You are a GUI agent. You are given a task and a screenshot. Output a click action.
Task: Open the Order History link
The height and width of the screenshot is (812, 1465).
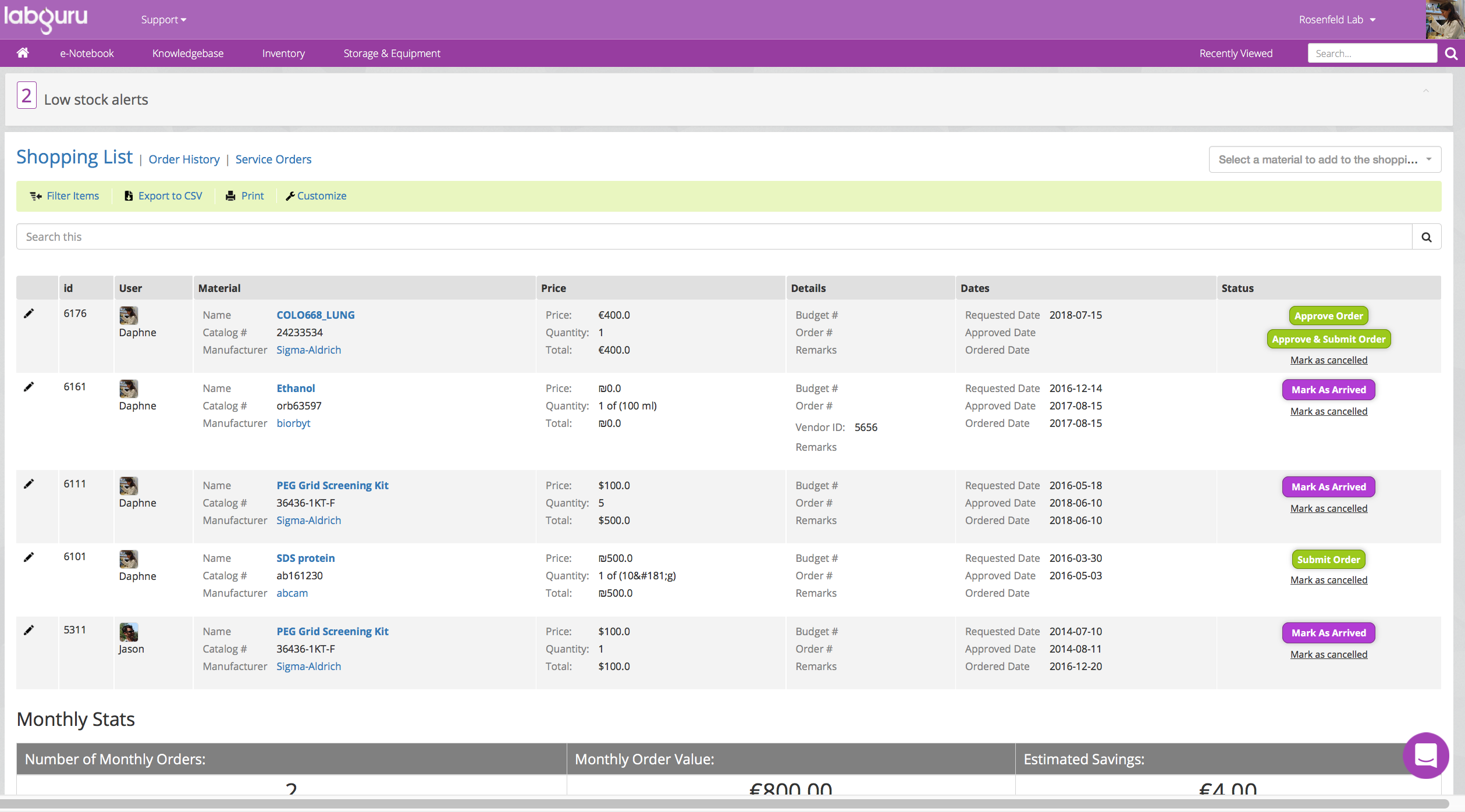(x=183, y=159)
